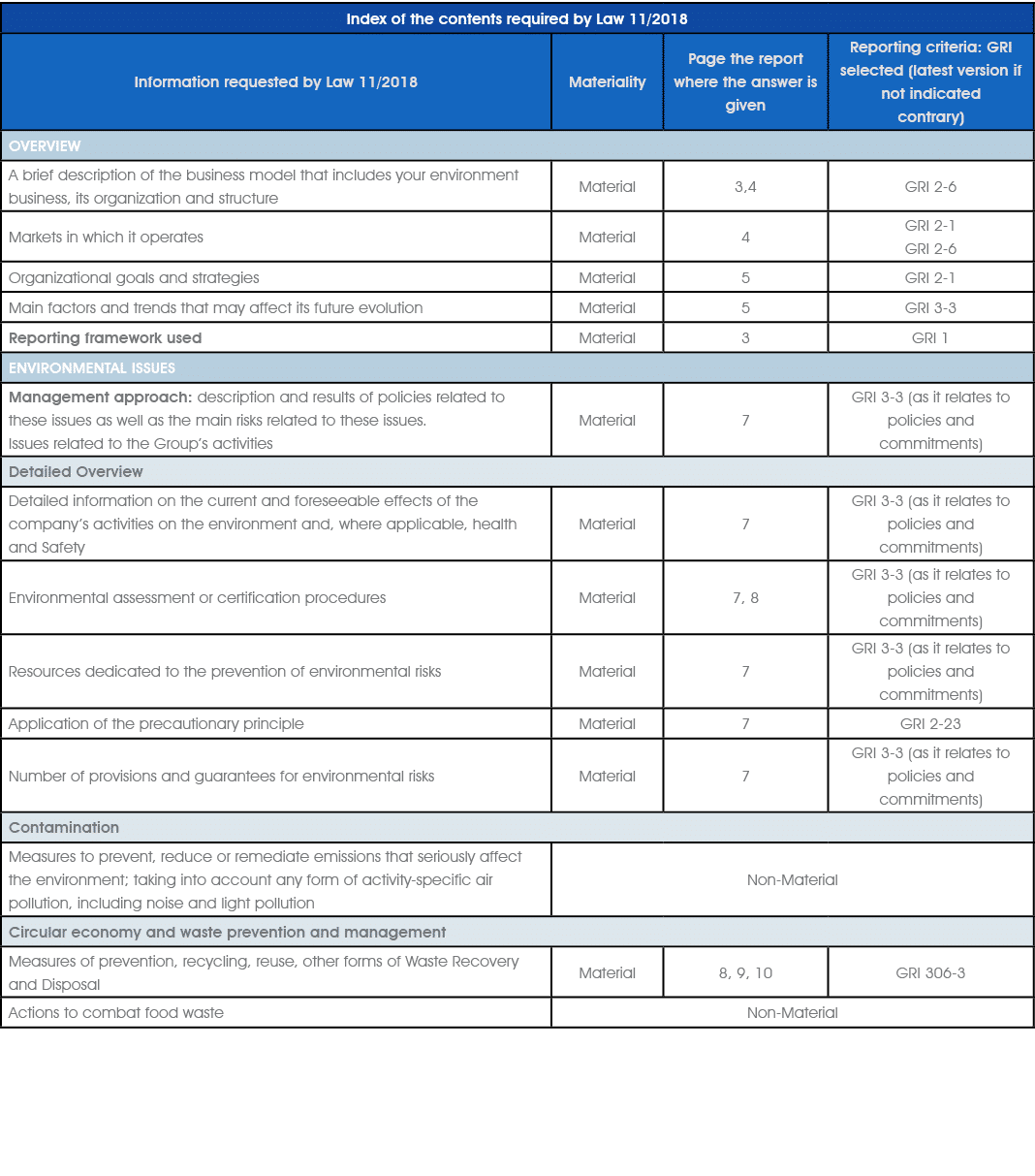Select the GRI 2-23 precautionary principle criteria
The width and height of the screenshot is (1035, 1176).
point(929,723)
